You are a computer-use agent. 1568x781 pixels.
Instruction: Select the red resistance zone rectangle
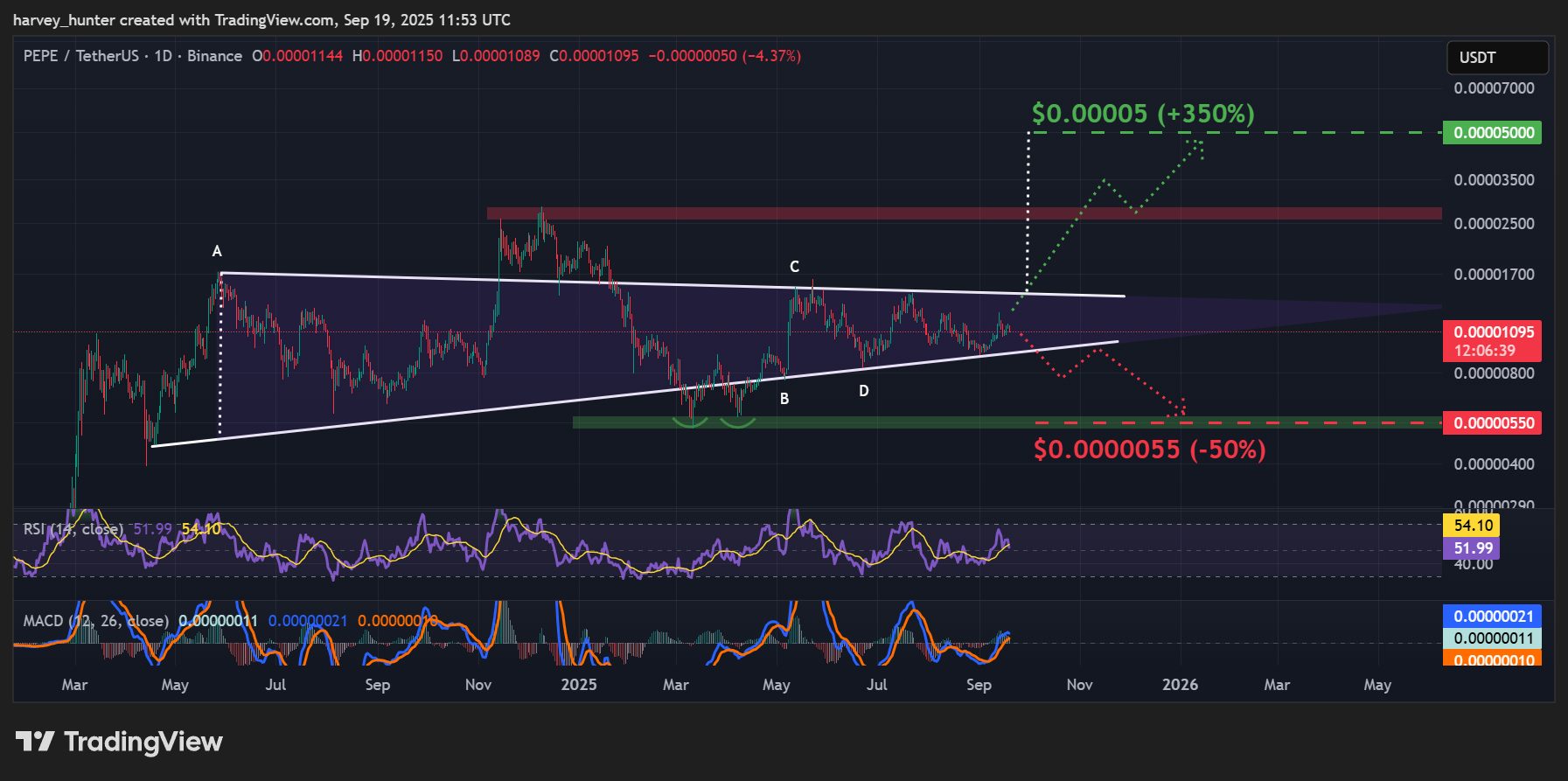pyautogui.click(x=962, y=213)
